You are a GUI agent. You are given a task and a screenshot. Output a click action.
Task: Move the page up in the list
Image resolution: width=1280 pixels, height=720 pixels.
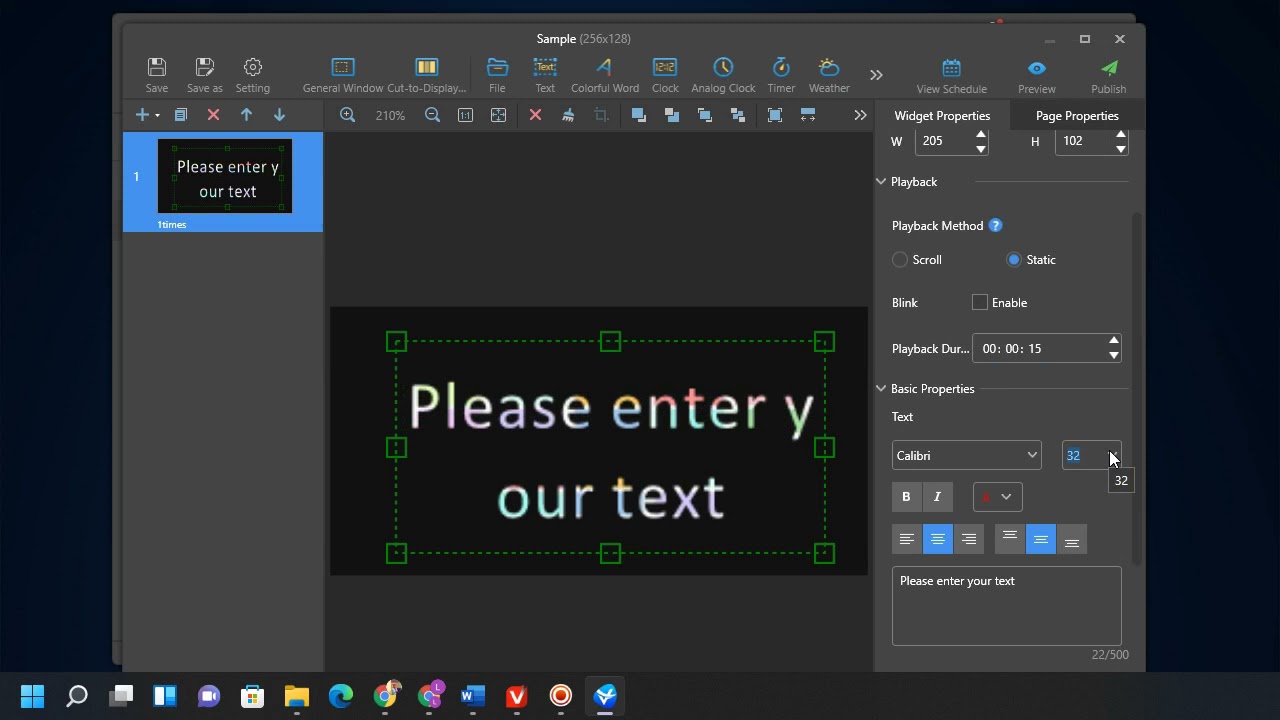point(246,115)
